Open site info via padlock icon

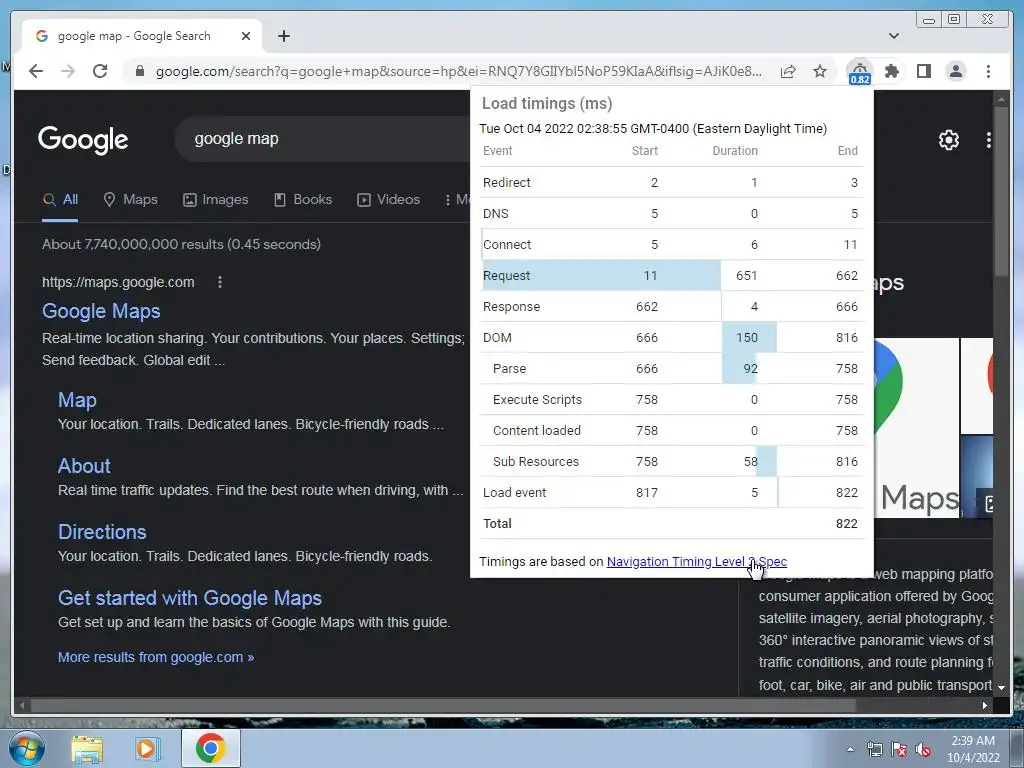(139, 71)
